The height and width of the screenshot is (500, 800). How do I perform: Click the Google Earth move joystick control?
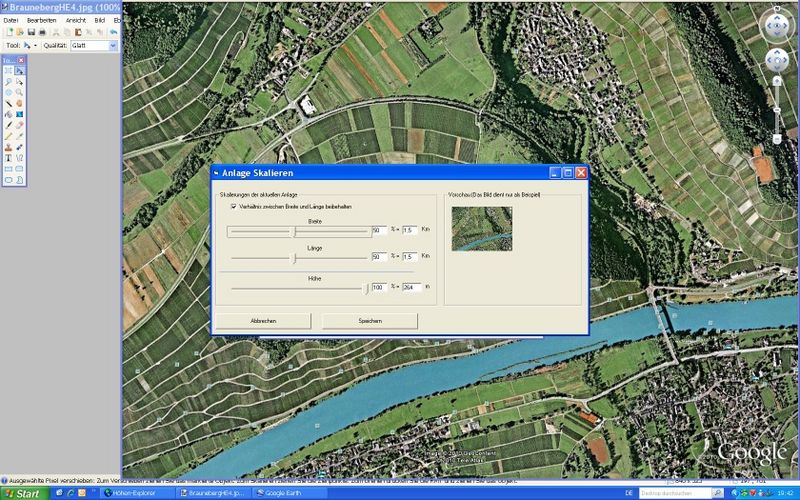(x=777, y=61)
